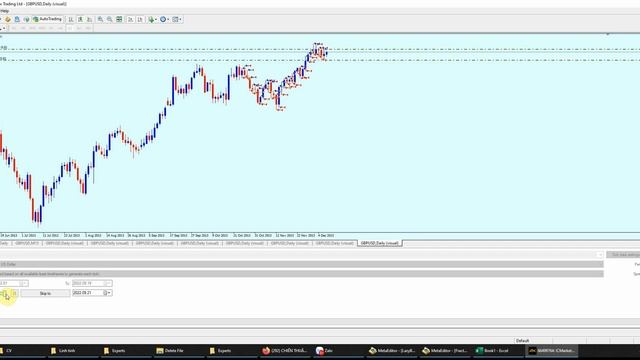Screen dimensions: 640x360
Task: Expand the Indicators dropdown arrow
Action: [x=156, y=19]
